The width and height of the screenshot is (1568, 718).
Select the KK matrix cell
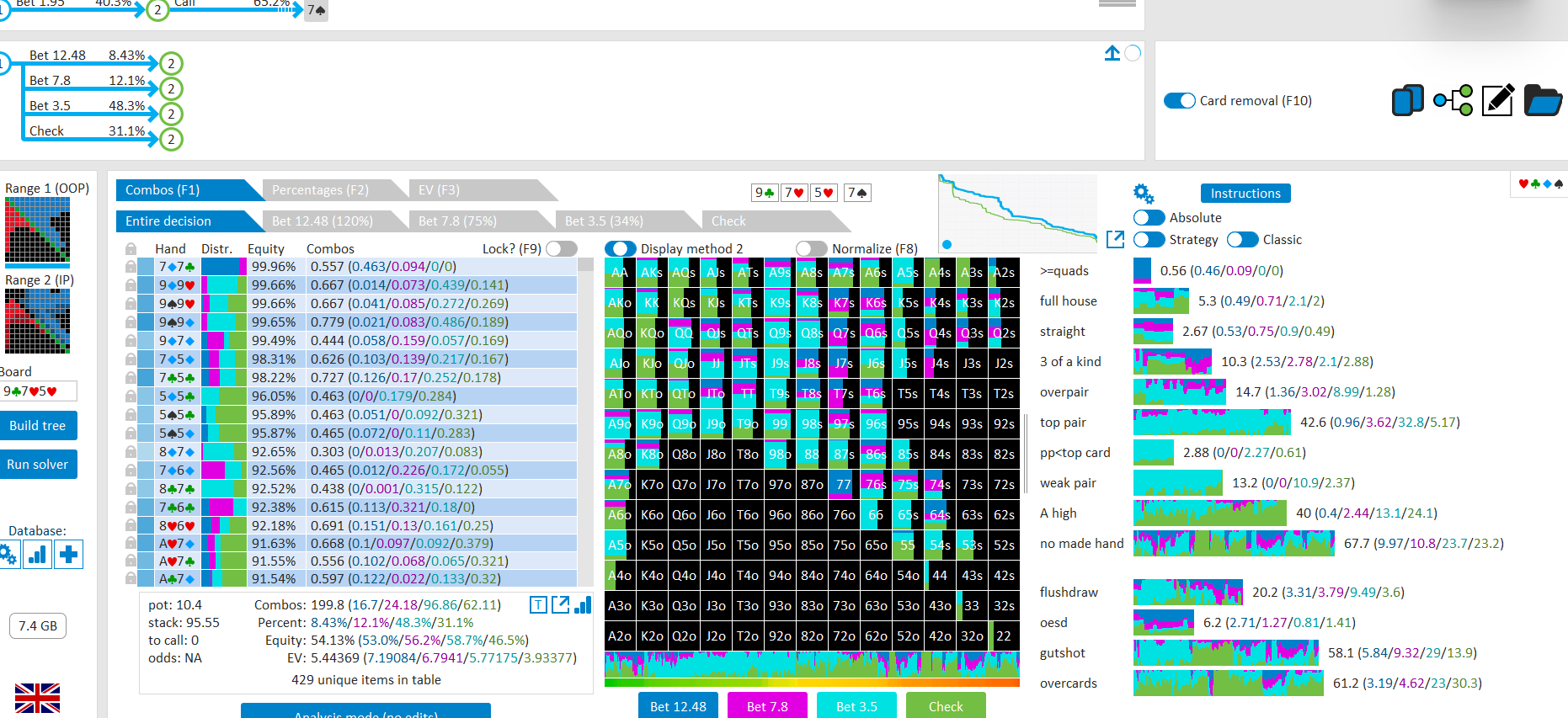[x=652, y=302]
